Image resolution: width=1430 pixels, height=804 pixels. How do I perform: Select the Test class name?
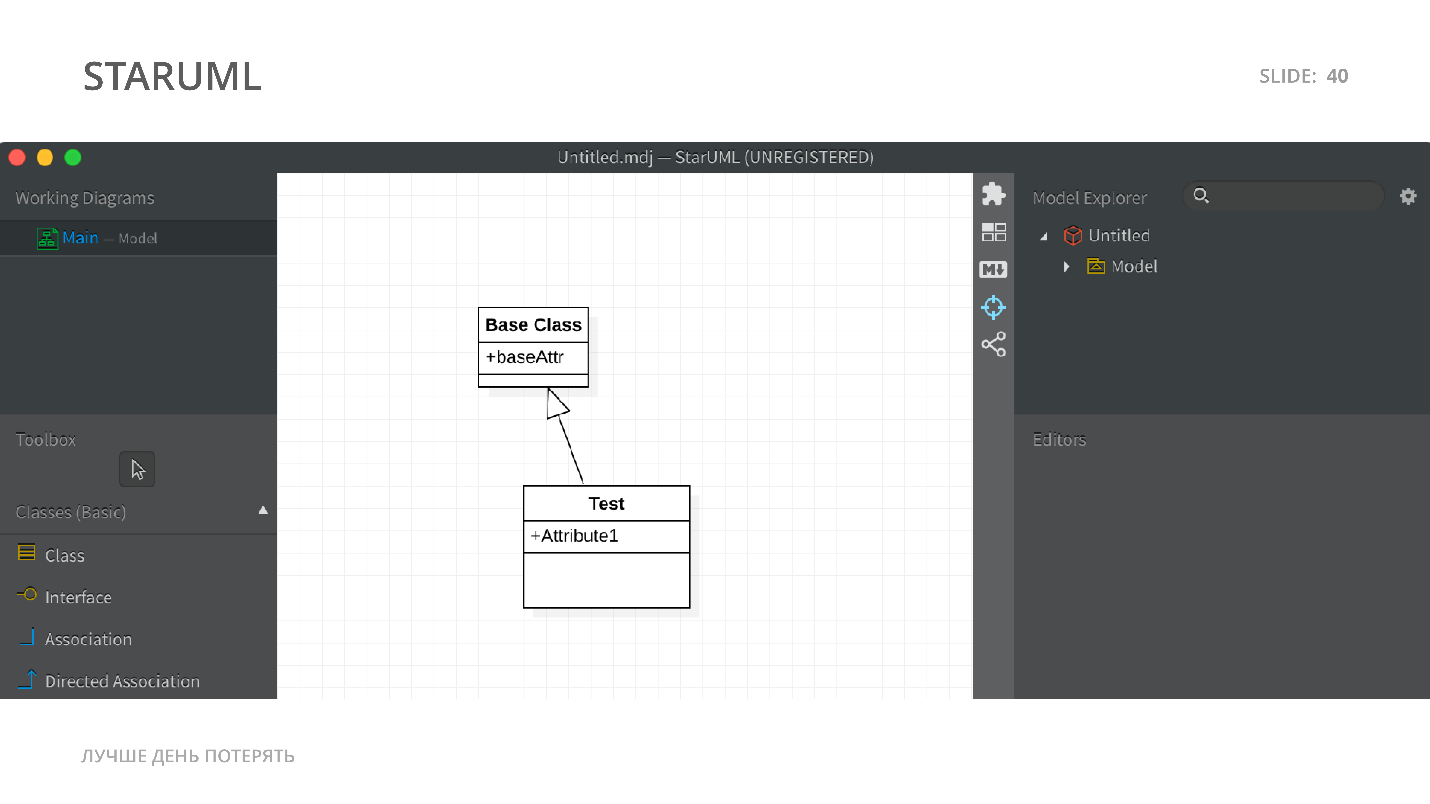pyautogui.click(x=606, y=504)
